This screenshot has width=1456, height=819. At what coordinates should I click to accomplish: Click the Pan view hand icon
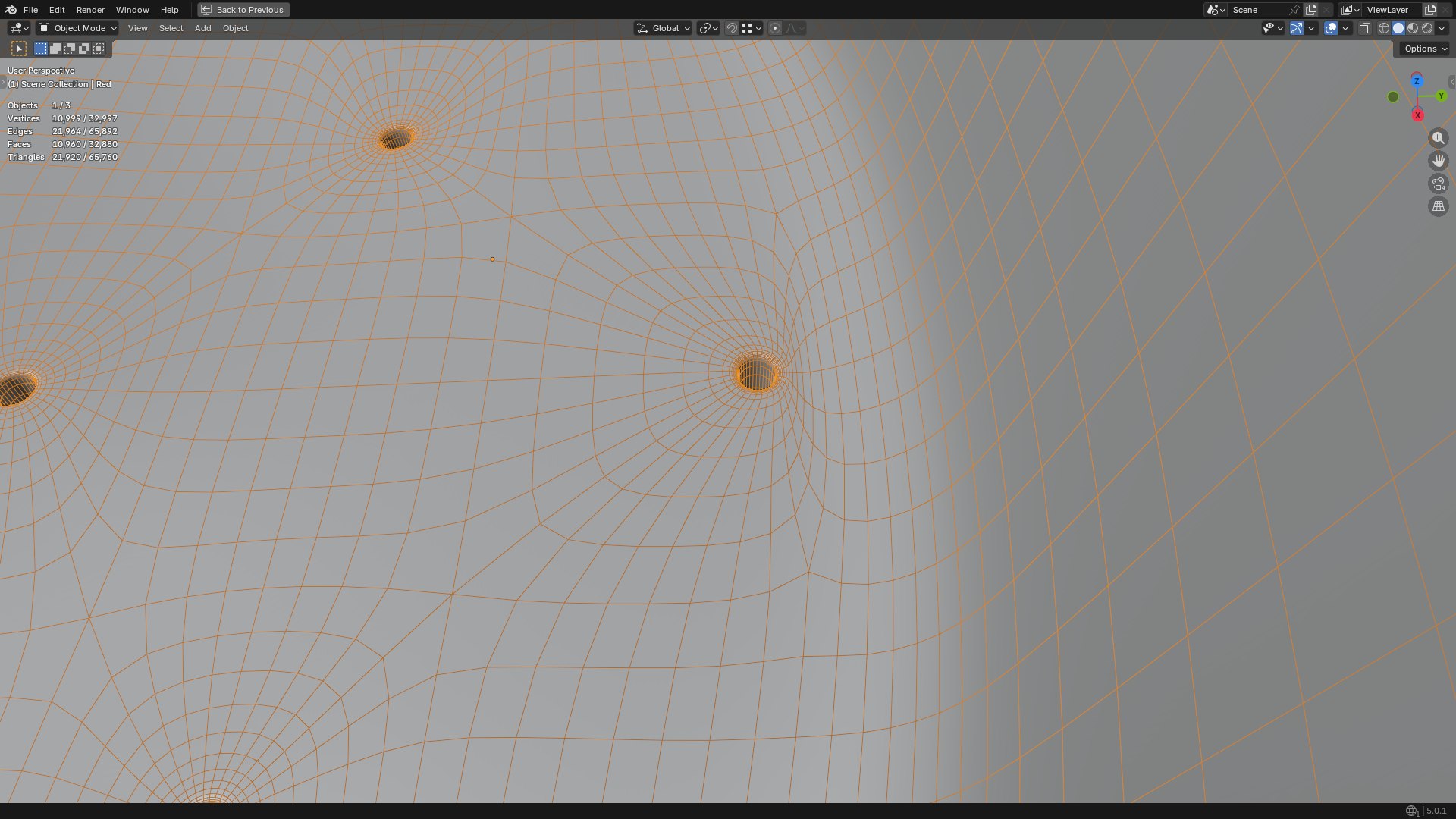coord(1438,161)
